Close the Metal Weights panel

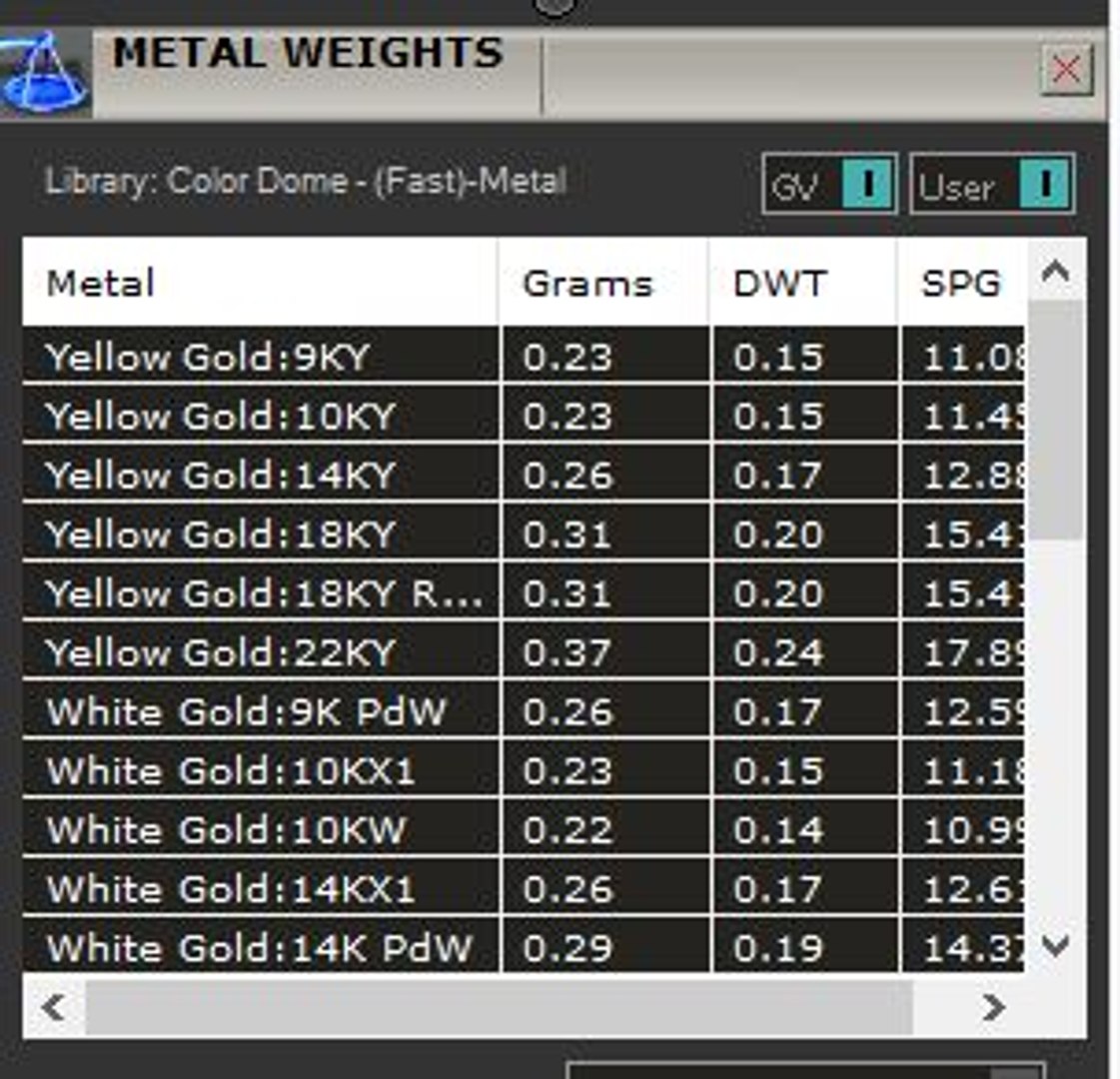pos(1066,70)
